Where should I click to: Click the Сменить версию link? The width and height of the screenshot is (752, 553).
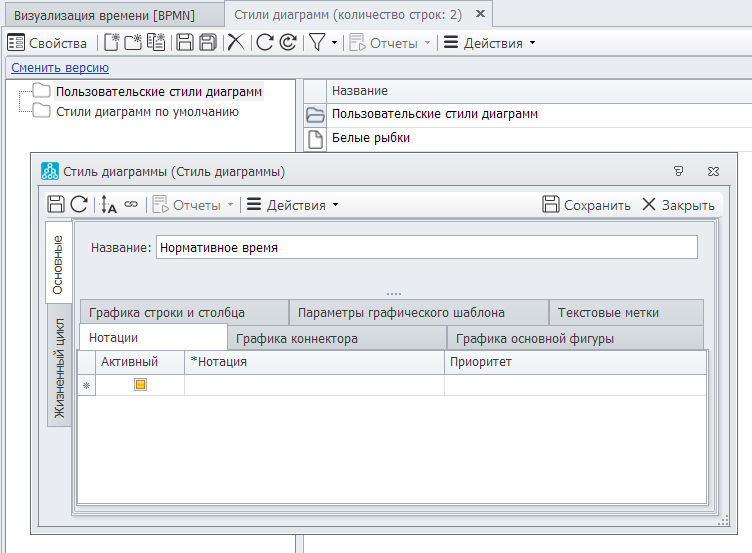60,68
